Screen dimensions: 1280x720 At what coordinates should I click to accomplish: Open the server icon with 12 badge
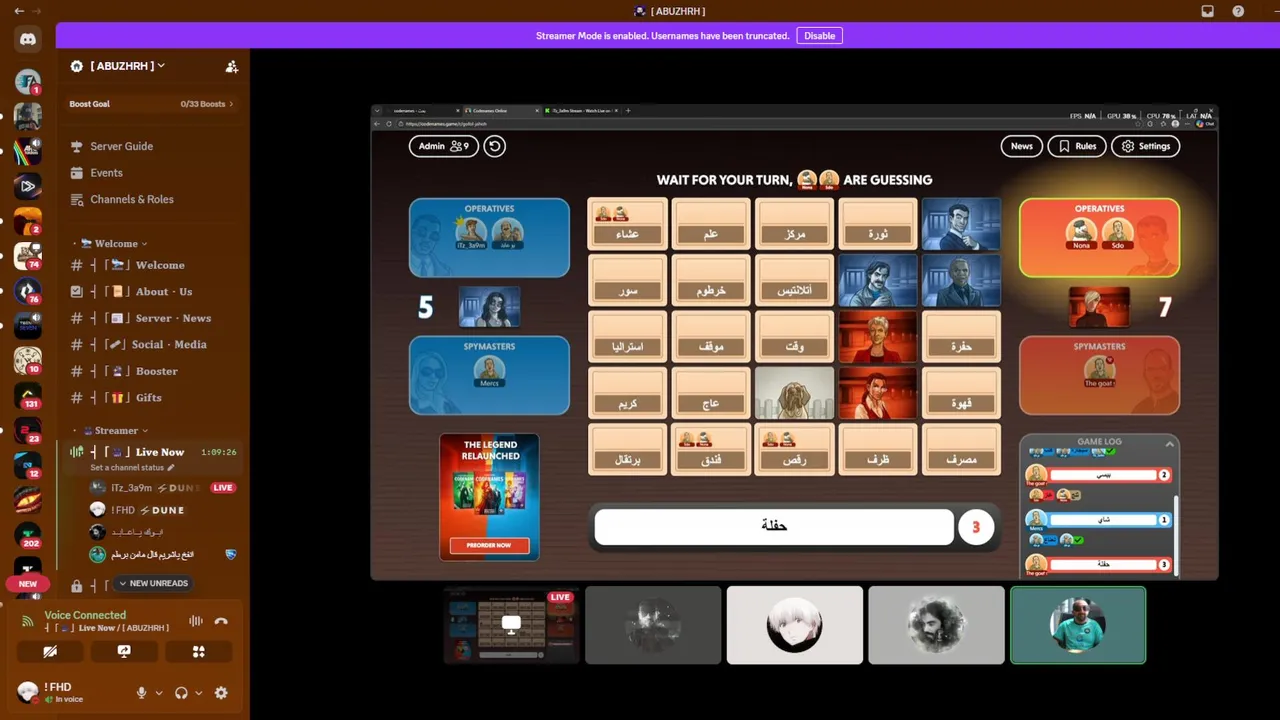(28, 466)
